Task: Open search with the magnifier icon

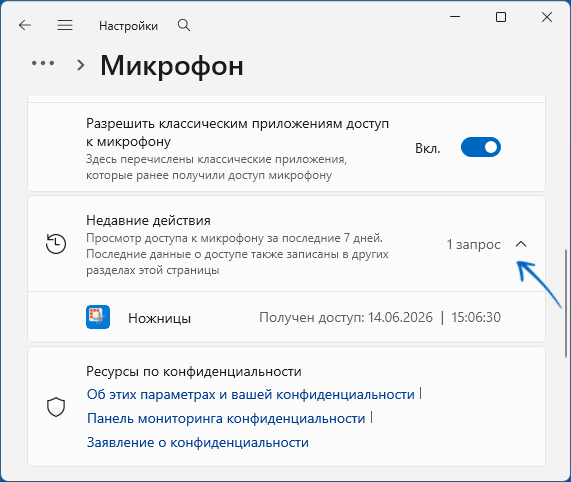Action: point(184,25)
